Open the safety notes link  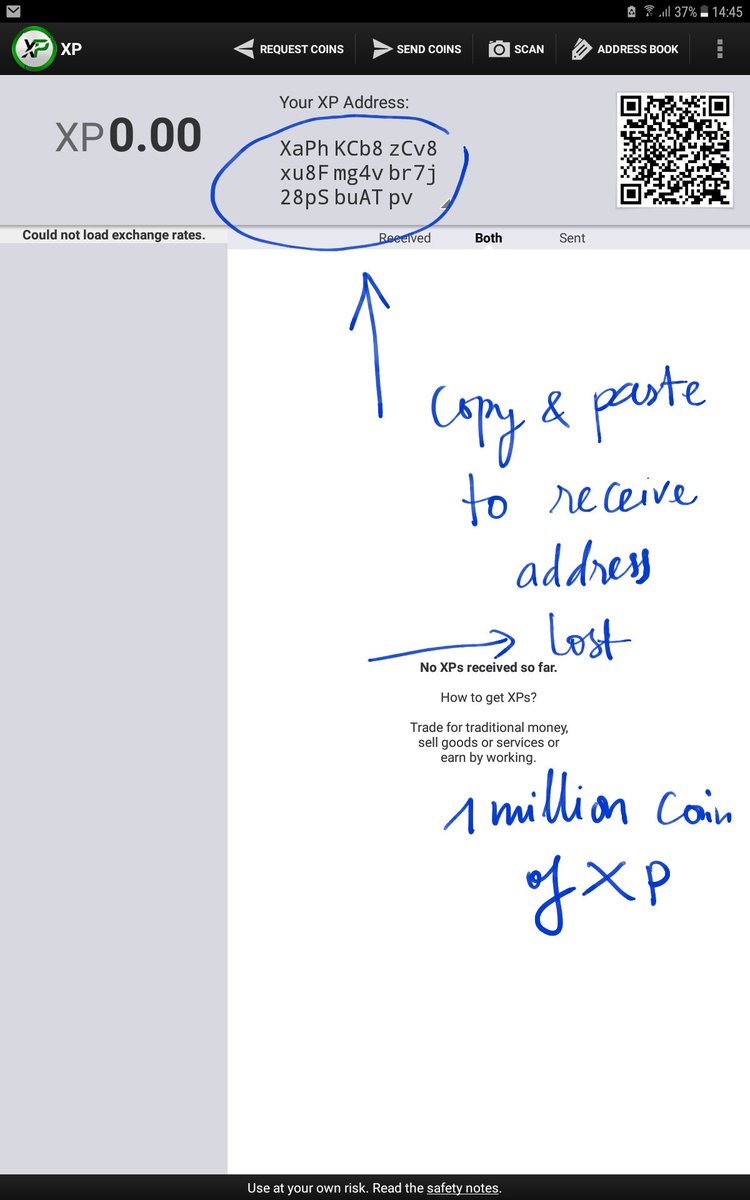(x=462, y=1188)
